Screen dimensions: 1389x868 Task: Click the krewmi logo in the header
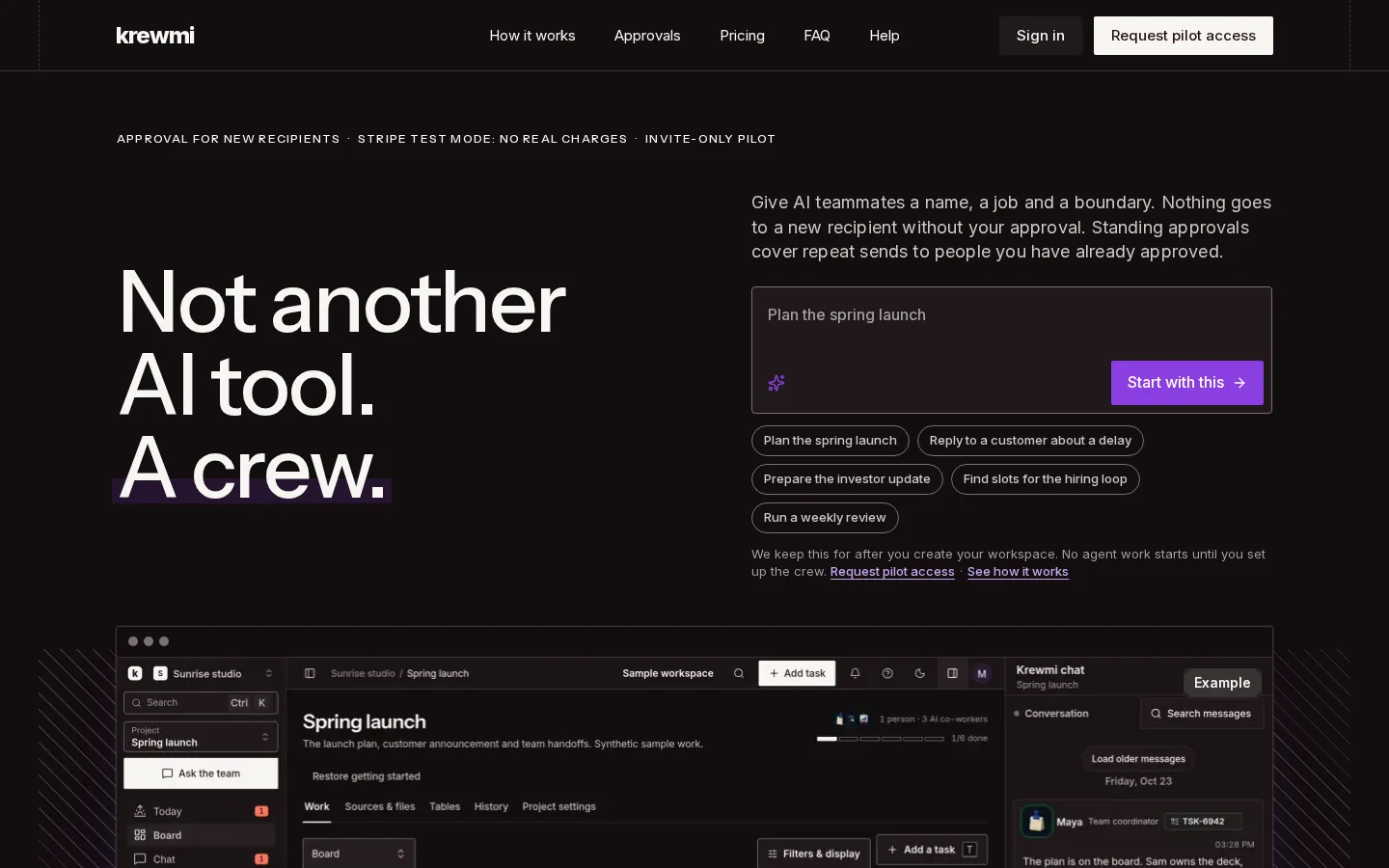[155, 36]
